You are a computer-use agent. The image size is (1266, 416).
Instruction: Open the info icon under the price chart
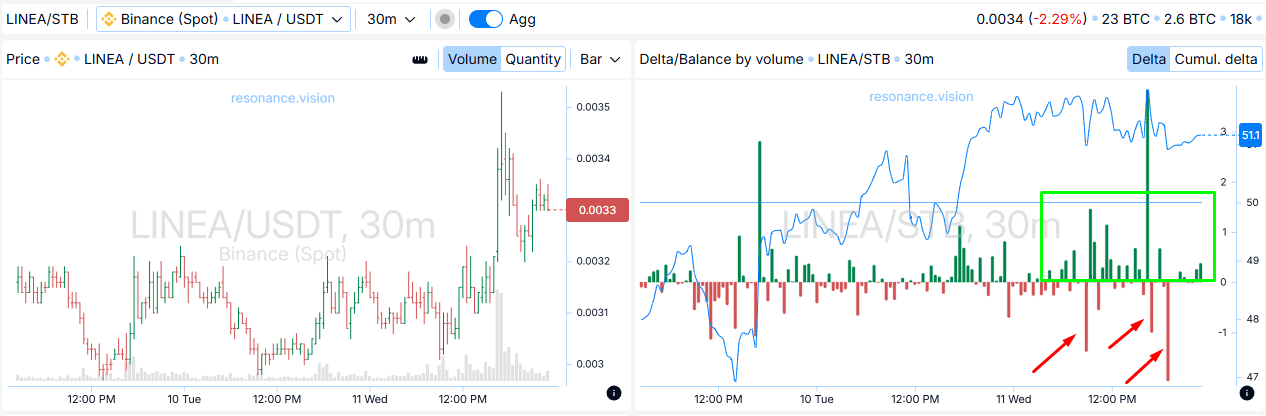[x=613, y=393]
